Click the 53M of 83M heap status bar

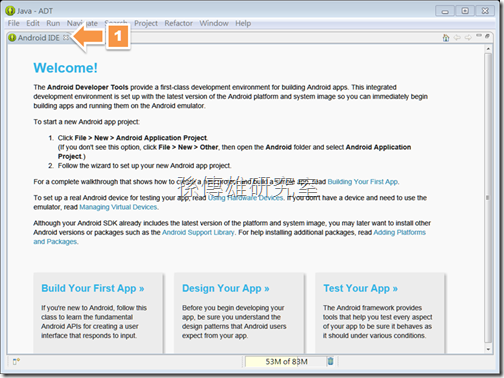[x=286, y=361]
